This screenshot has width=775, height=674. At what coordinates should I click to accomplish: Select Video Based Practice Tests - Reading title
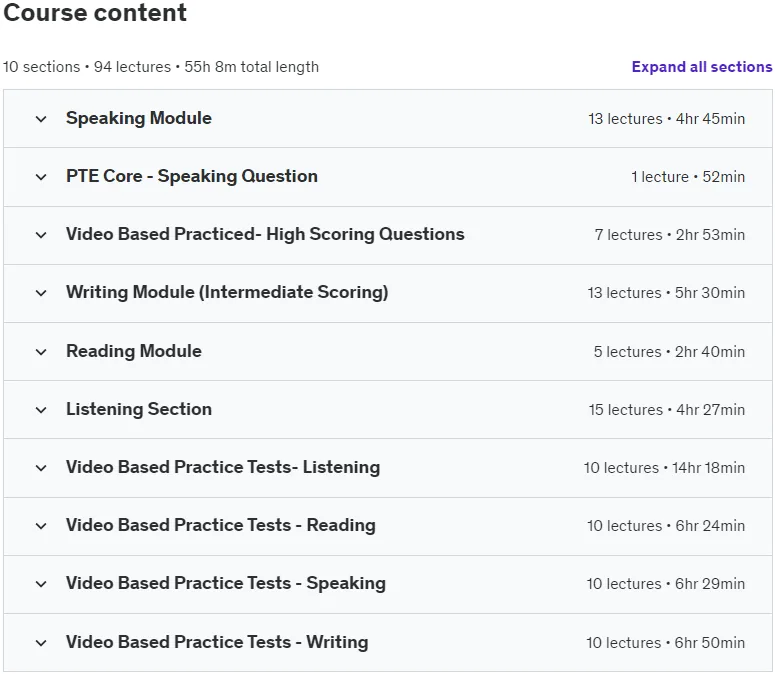221,525
